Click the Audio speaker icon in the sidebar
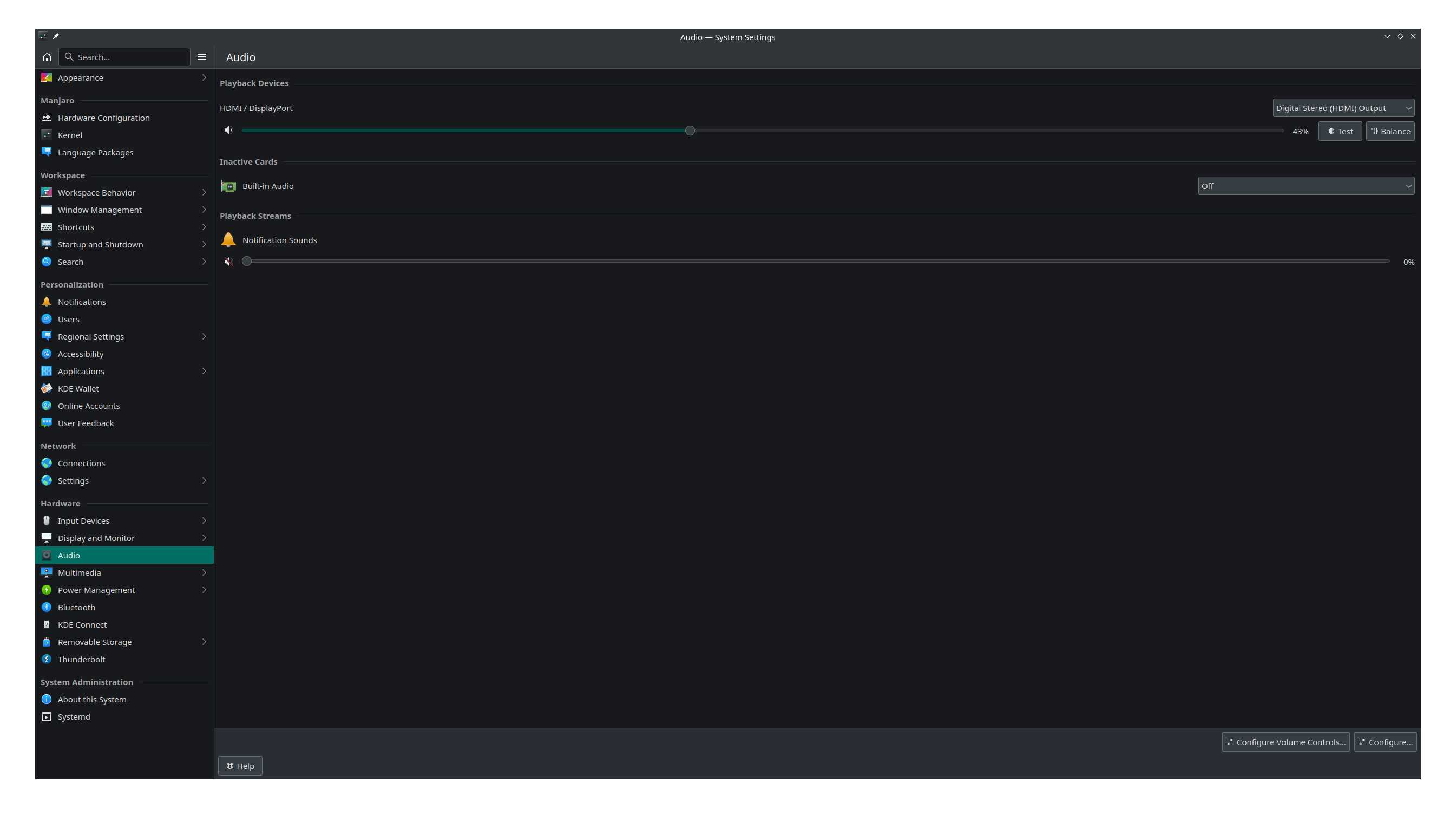Image resolution: width=1456 pixels, height=821 pixels. (x=47, y=555)
